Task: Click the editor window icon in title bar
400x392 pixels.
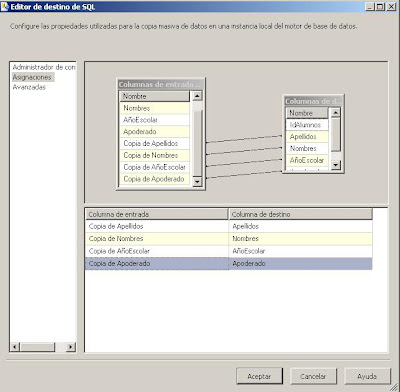Action: [5, 7]
